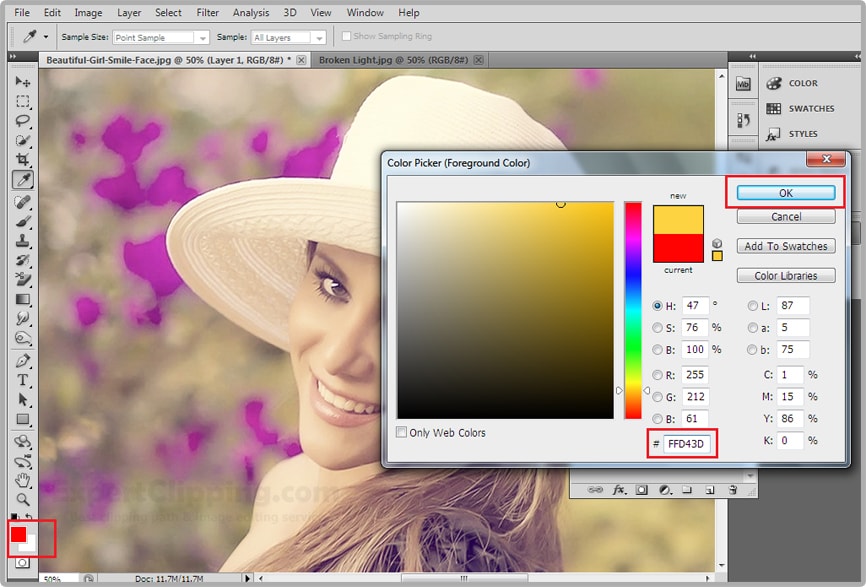
Task: Open the Sample All Layers dropdown
Action: pyautogui.click(x=289, y=38)
